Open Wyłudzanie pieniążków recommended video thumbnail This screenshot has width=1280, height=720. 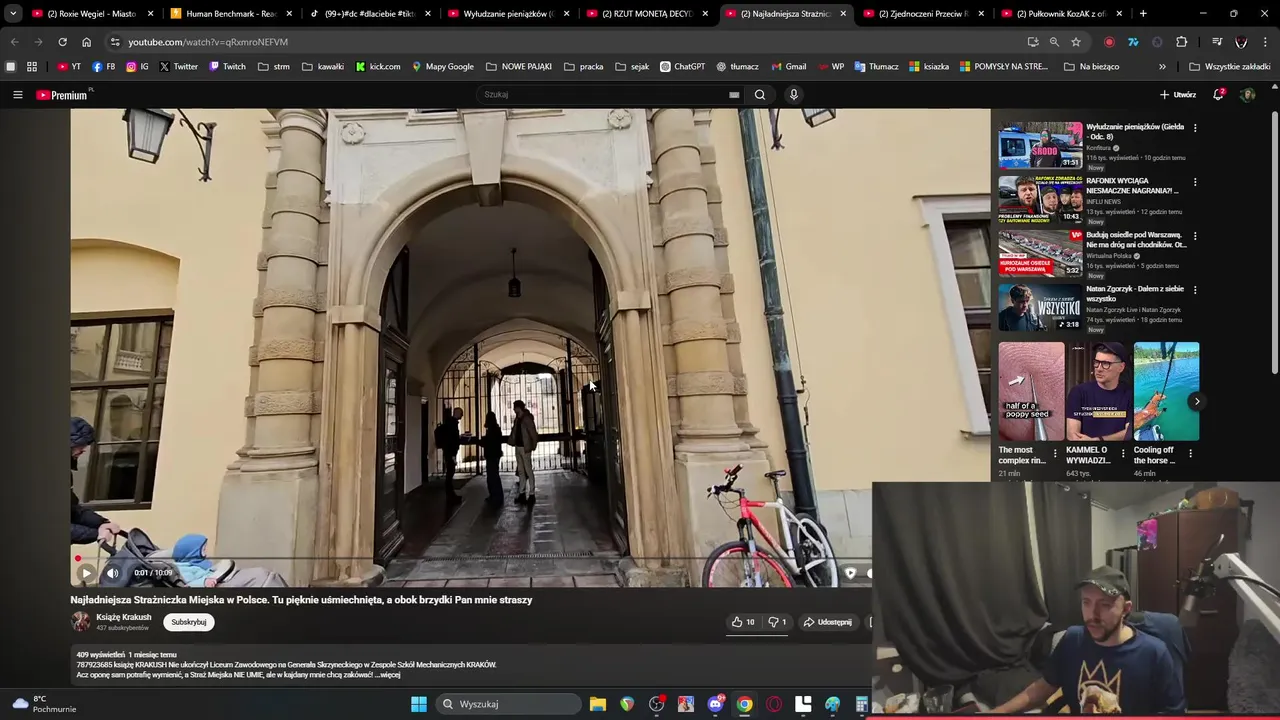1040,146
